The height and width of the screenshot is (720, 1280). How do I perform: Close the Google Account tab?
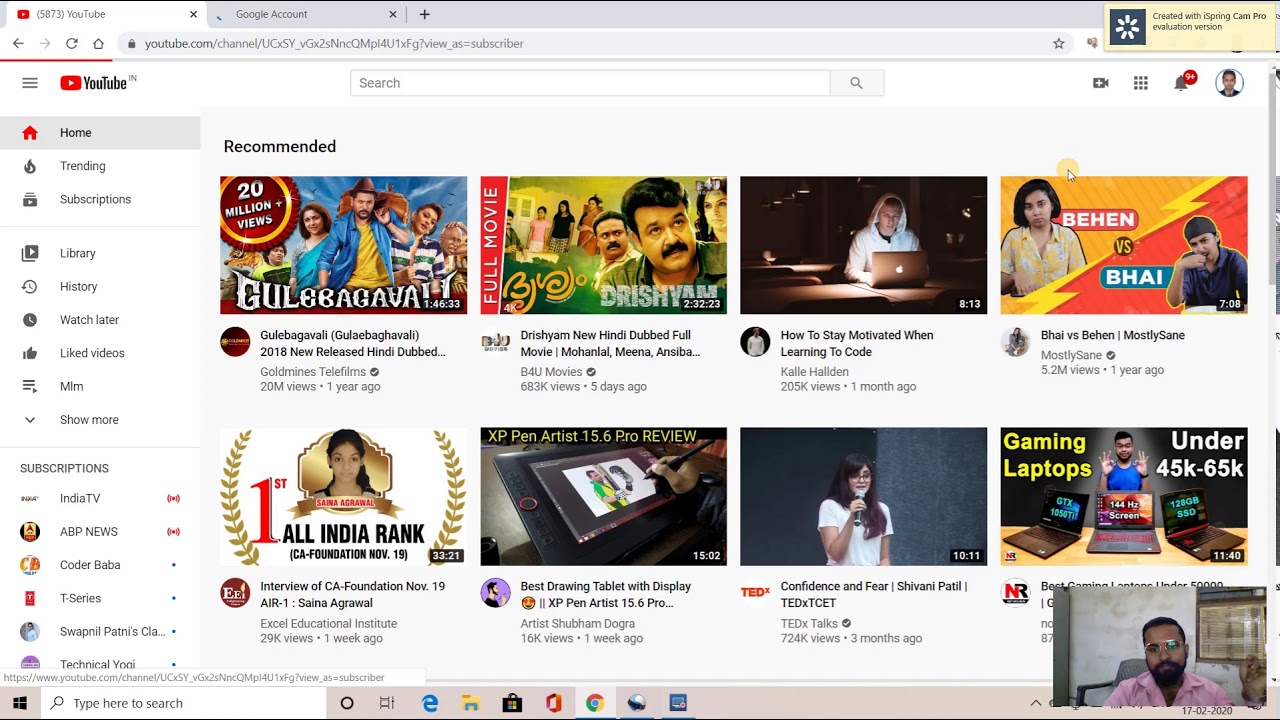point(393,14)
